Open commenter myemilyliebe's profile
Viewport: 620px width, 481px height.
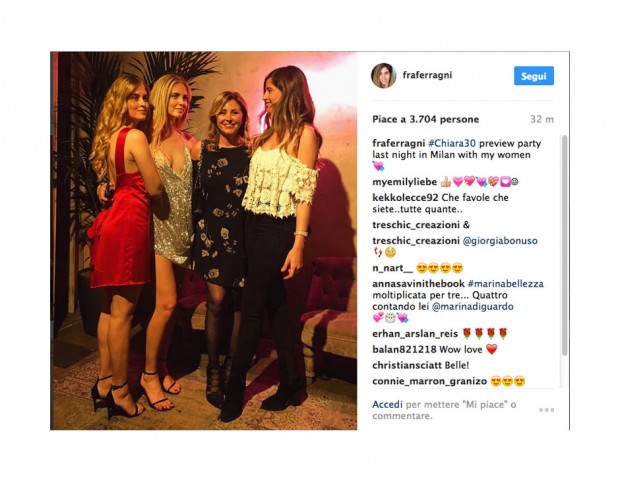click(x=405, y=182)
